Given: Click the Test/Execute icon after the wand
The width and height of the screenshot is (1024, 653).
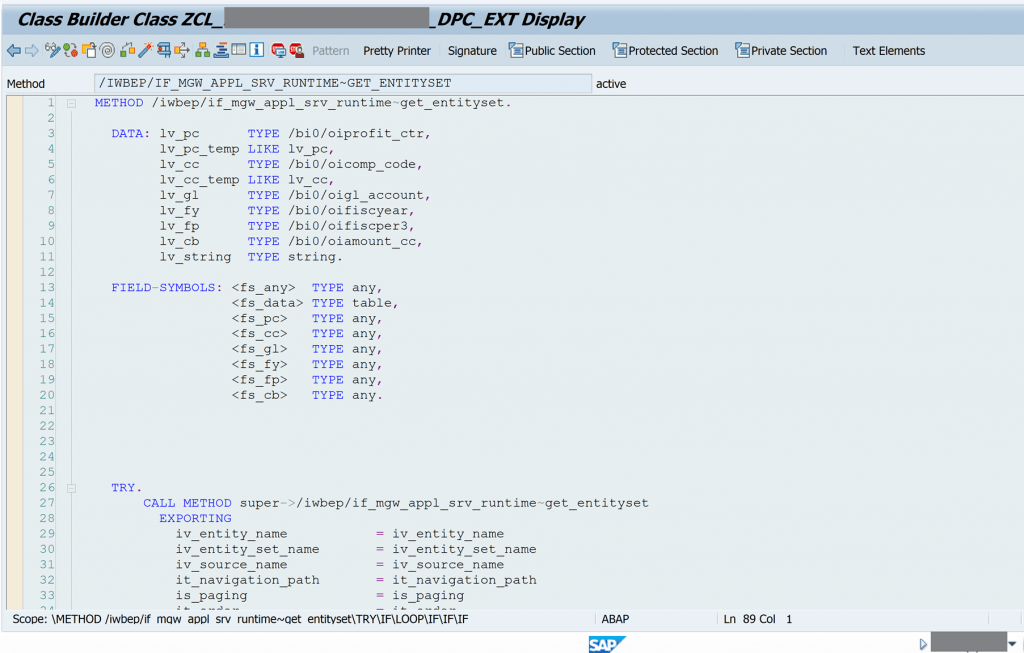Looking at the screenshot, I should click(x=163, y=50).
